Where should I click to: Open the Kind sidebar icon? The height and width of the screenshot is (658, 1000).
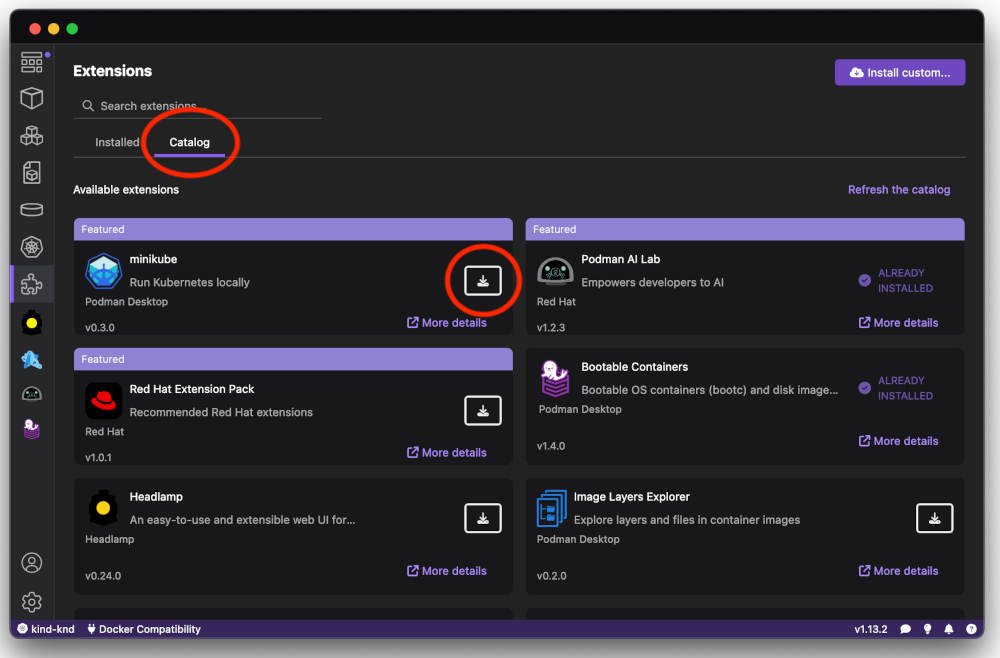click(x=32, y=360)
